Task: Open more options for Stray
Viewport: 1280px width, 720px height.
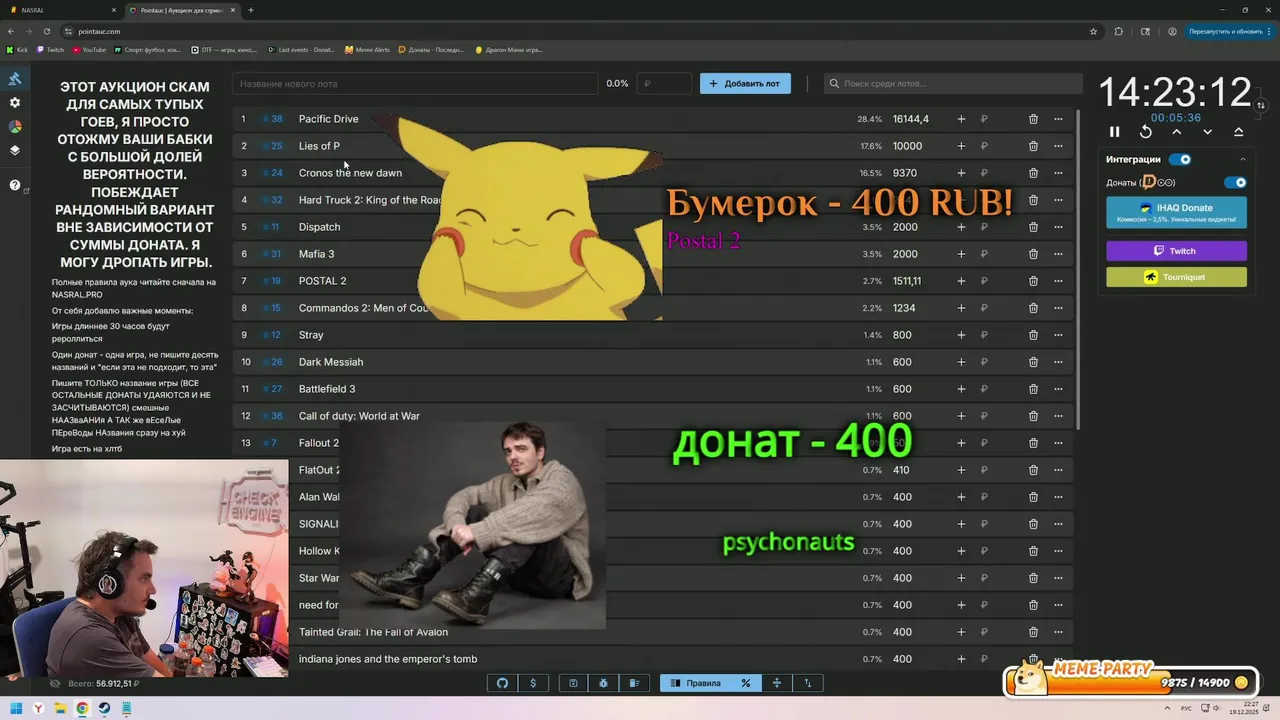Action: (x=1059, y=335)
